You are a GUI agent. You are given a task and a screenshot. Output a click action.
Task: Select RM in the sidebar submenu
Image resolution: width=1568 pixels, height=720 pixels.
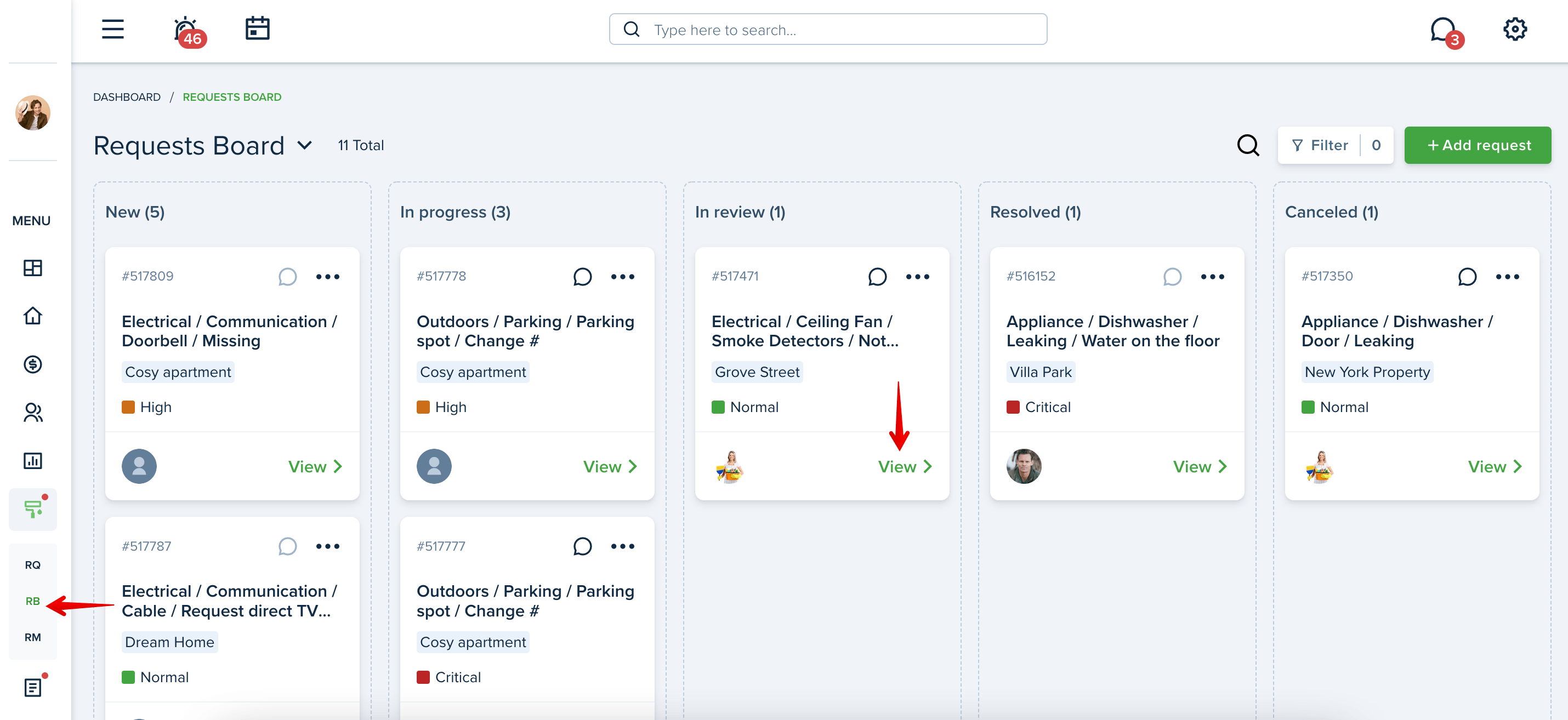pos(33,637)
